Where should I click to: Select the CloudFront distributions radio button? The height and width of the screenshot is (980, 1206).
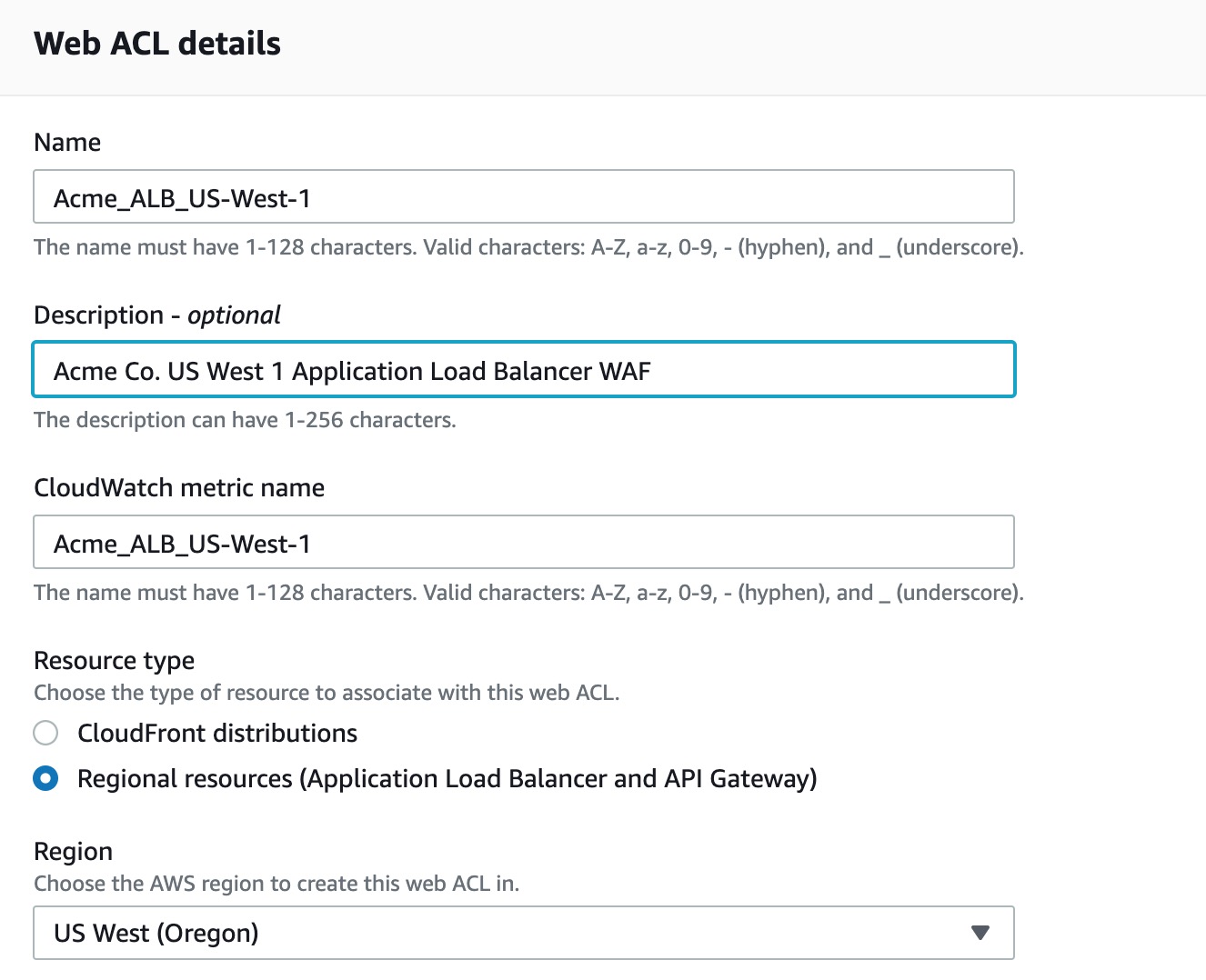pos(45,733)
